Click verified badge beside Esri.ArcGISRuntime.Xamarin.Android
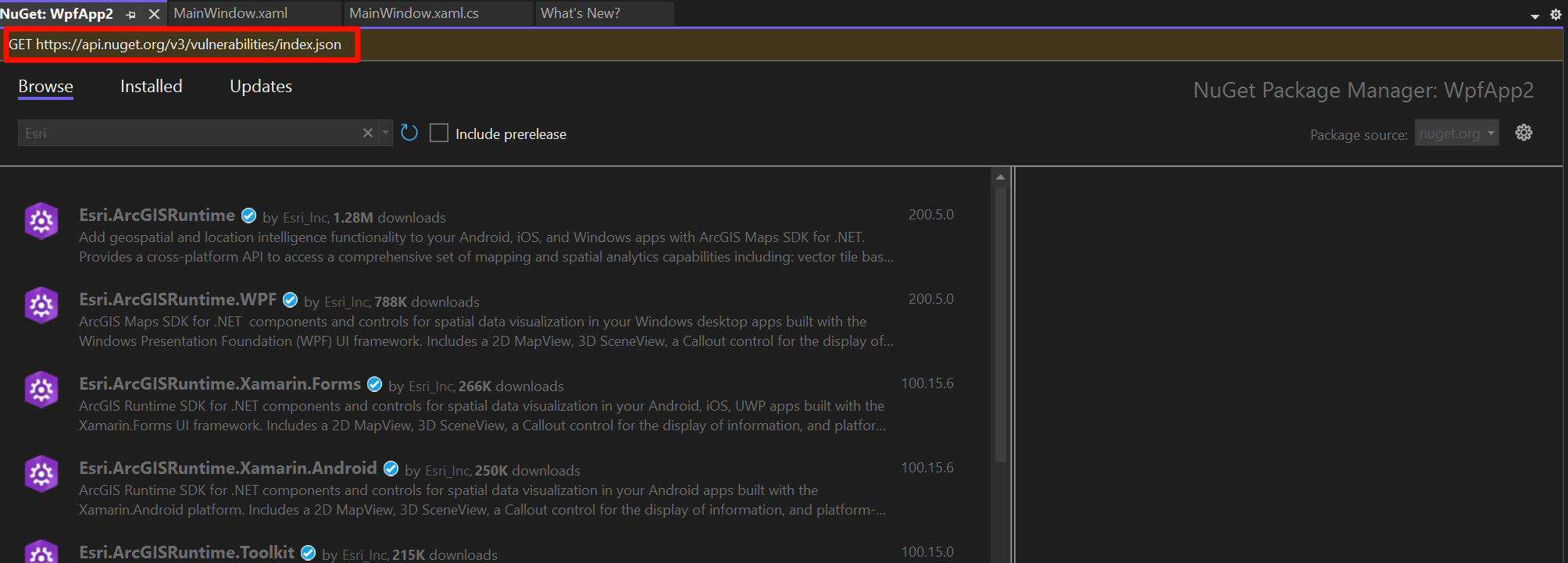The width and height of the screenshot is (1568, 563). 391,469
